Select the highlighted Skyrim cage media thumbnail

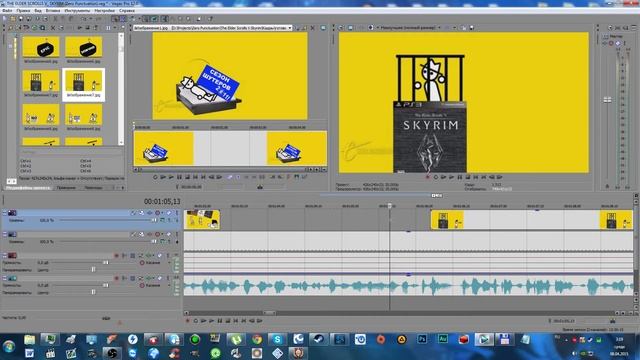point(83,84)
